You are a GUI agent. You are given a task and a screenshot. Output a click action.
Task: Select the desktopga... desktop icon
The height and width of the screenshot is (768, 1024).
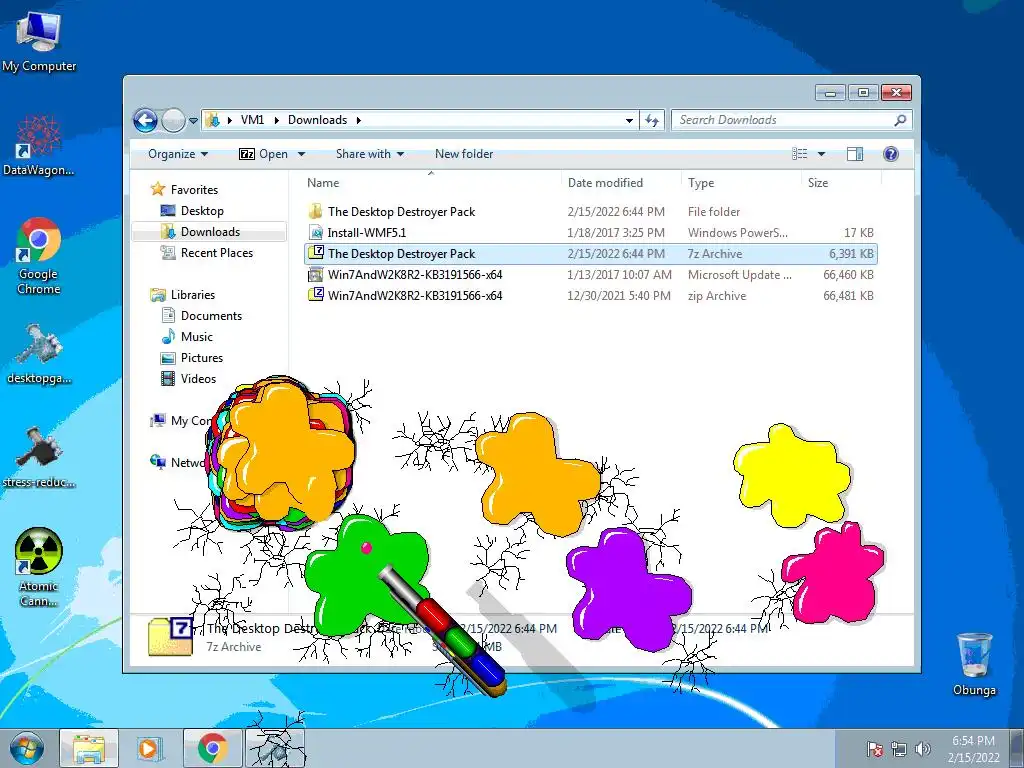(x=39, y=353)
